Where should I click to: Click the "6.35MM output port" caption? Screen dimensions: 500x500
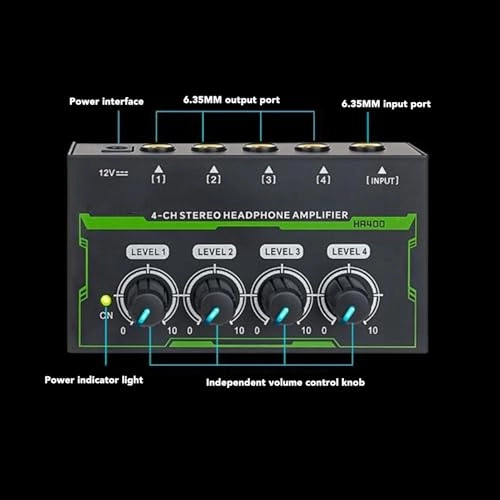pos(232,100)
